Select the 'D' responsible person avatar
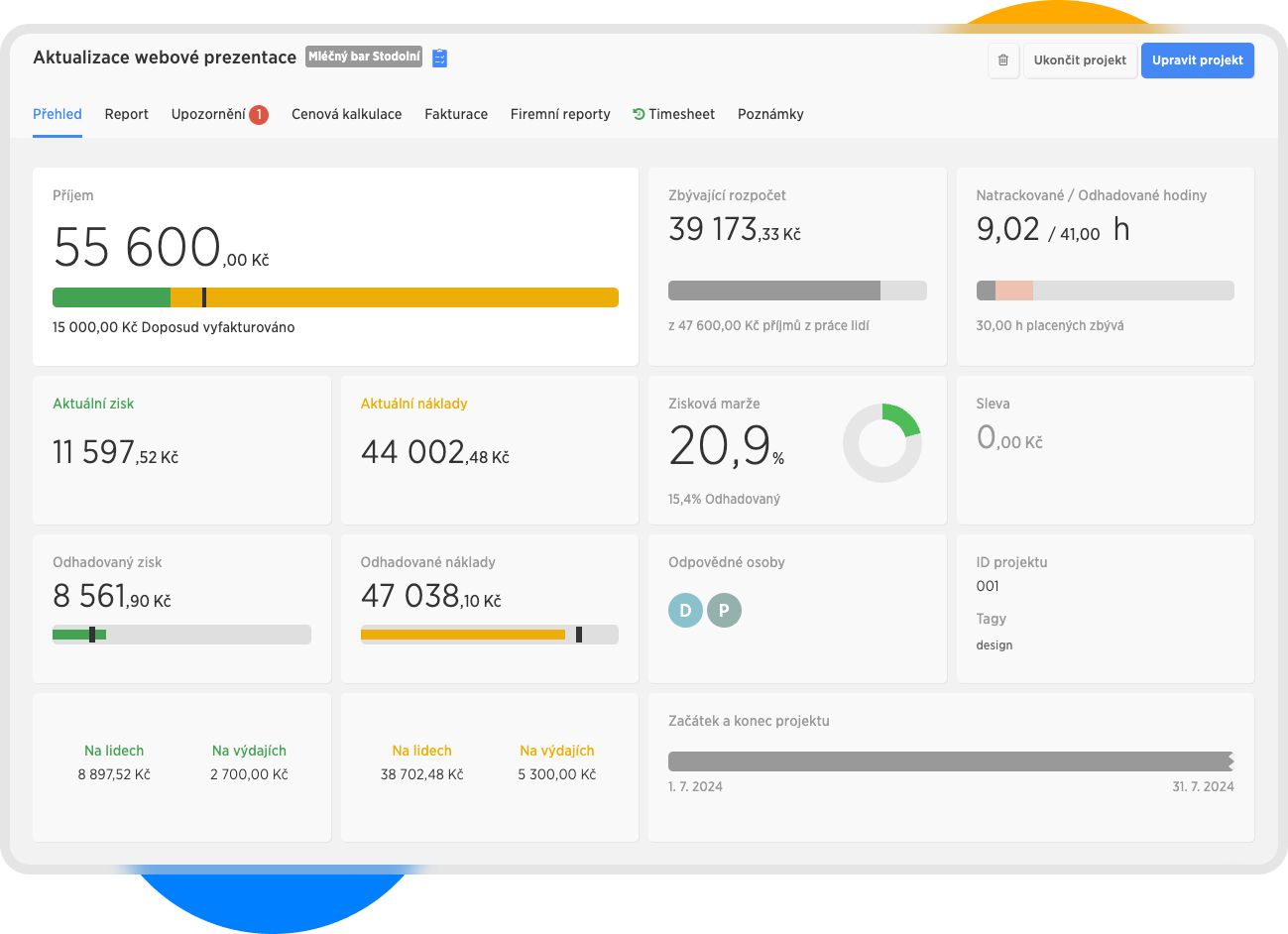Image resolution: width=1288 pixels, height=934 pixels. point(685,611)
